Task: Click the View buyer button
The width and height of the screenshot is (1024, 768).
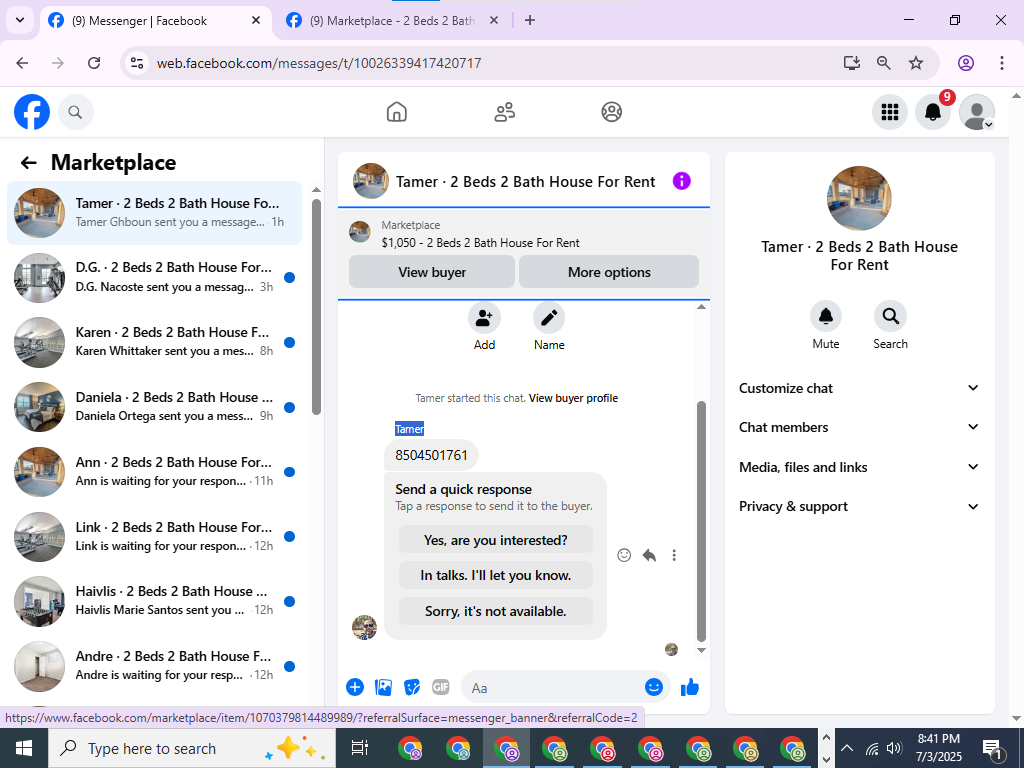Action: coord(432,272)
